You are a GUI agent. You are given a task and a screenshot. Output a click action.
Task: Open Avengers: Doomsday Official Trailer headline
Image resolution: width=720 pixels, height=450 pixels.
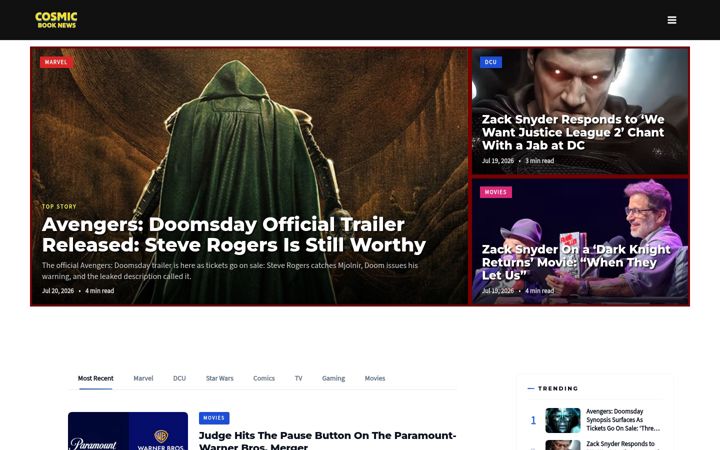click(x=234, y=235)
